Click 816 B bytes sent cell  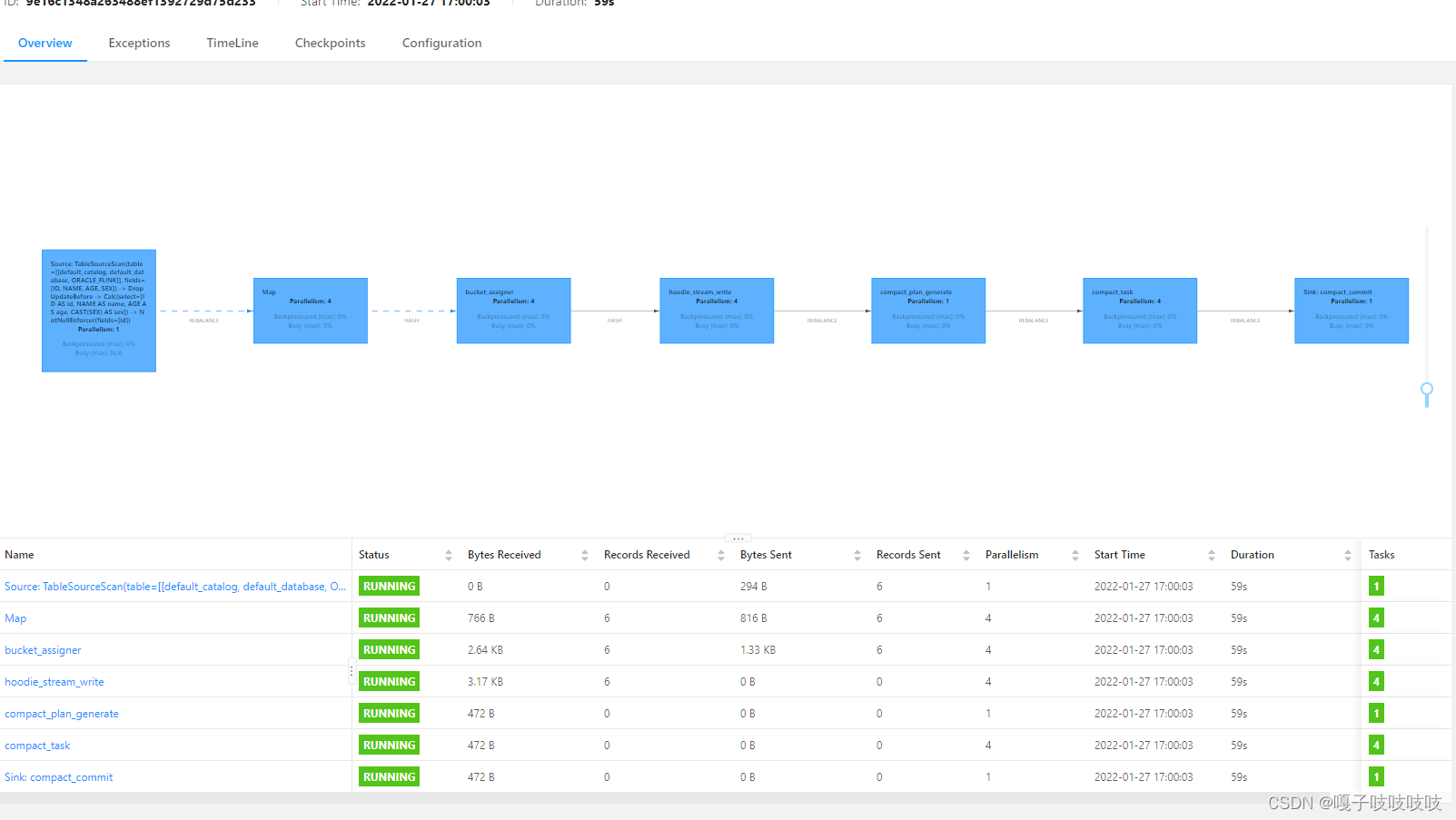[x=754, y=618]
